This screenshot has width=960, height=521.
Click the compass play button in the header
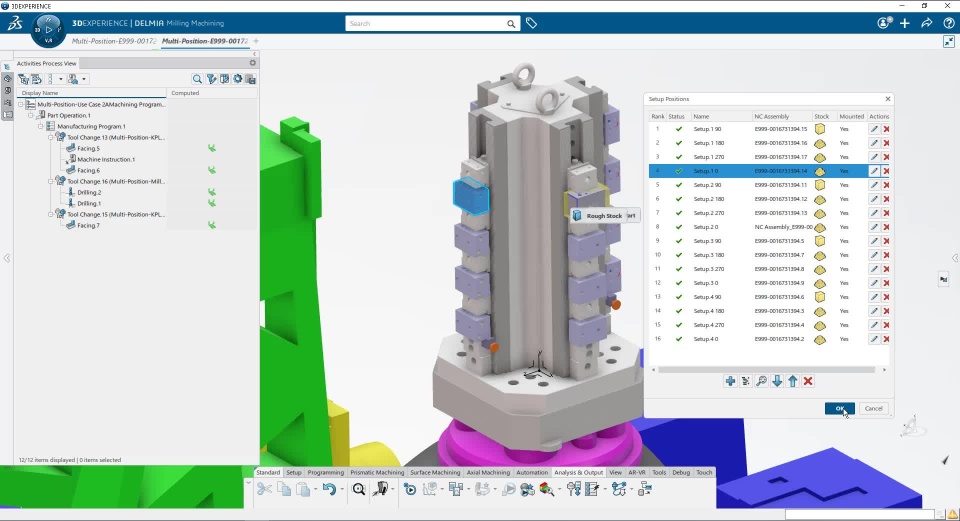click(48, 29)
